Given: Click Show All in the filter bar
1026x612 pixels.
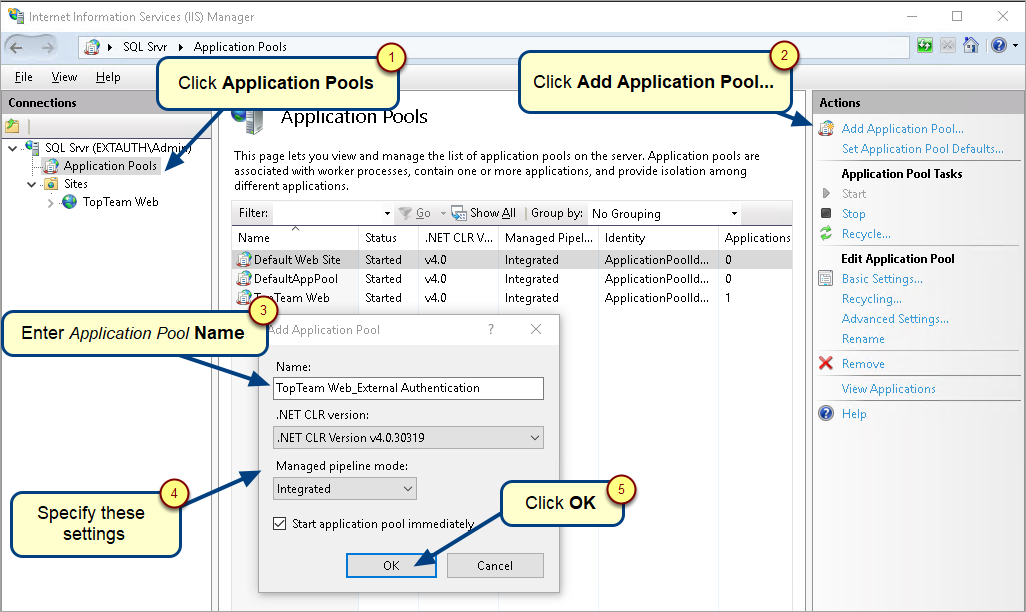Looking at the screenshot, I should pyautogui.click(x=484, y=213).
